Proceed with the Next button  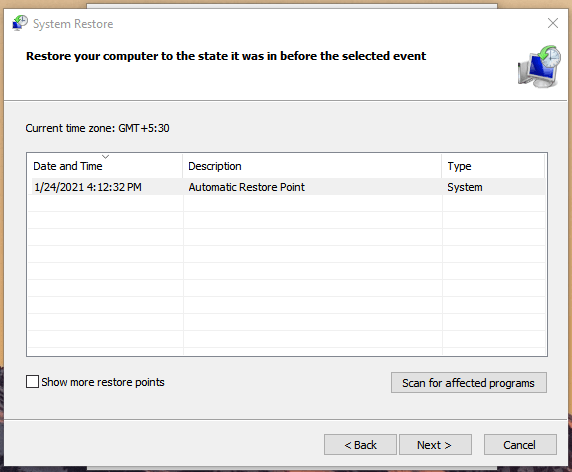tap(435, 445)
